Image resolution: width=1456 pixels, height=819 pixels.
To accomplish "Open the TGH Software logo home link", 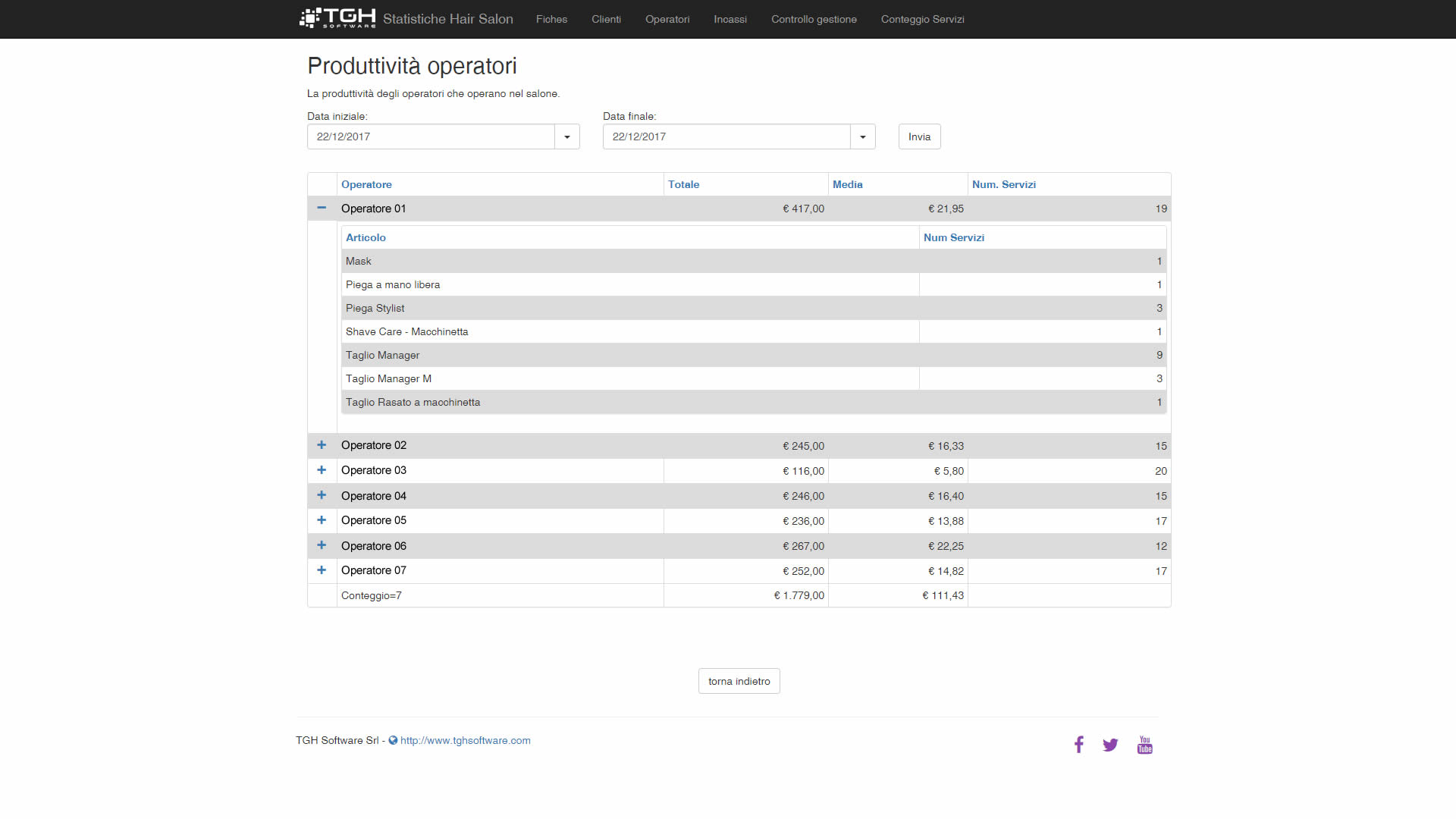I will click(337, 18).
